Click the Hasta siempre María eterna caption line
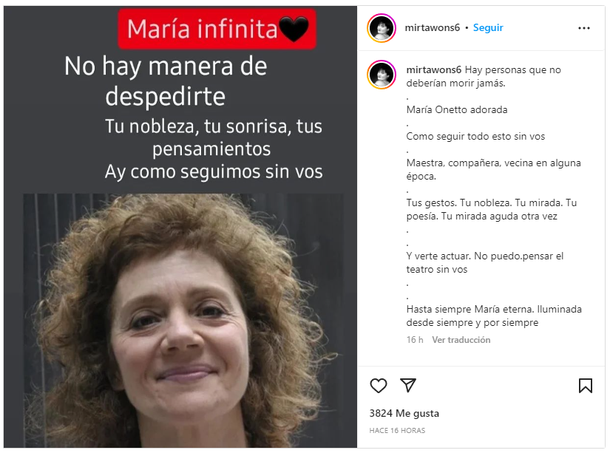The height and width of the screenshot is (453, 610). [494, 316]
